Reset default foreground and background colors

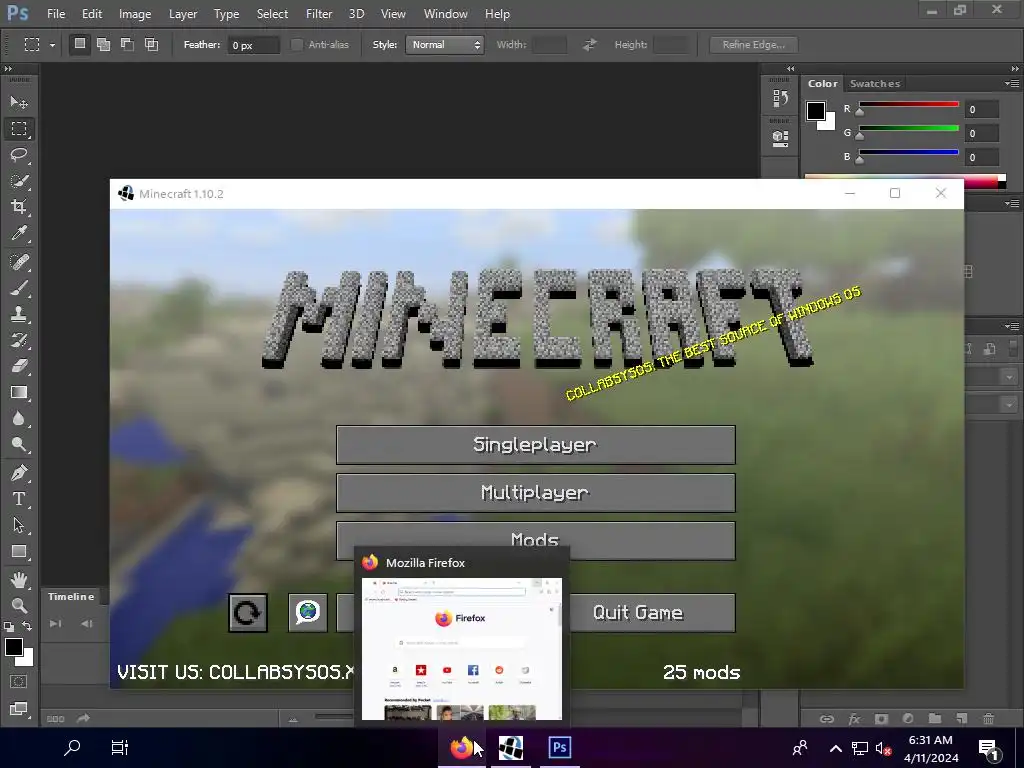[8, 627]
